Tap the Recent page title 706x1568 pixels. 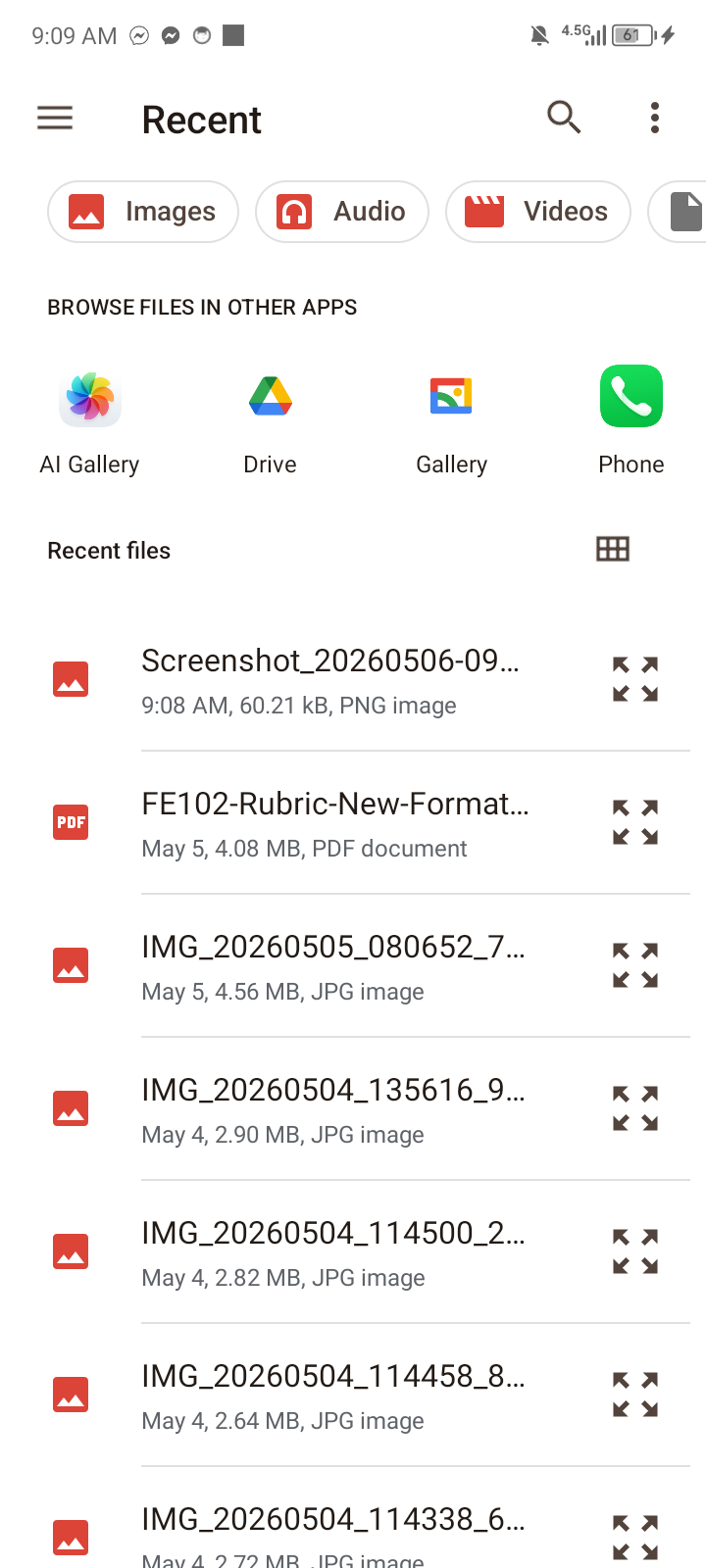pyautogui.click(x=201, y=120)
